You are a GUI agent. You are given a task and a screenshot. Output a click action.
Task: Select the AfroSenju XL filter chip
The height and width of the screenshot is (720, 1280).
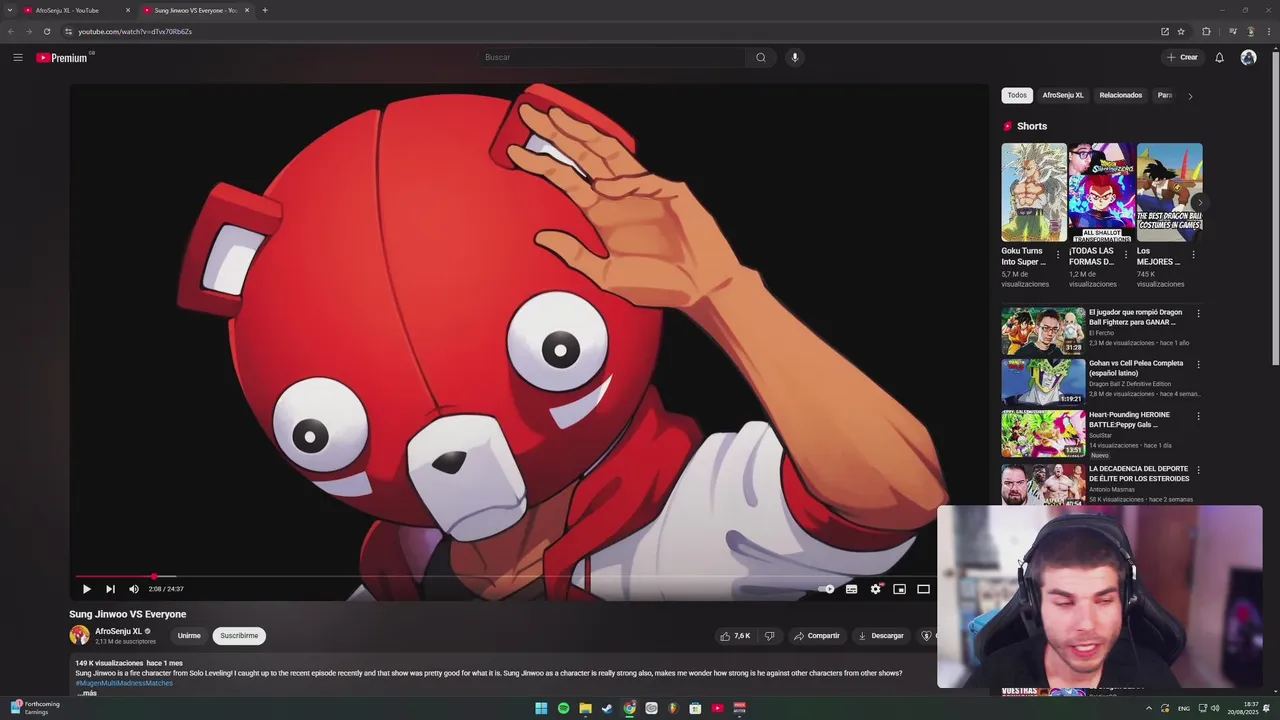click(x=1063, y=95)
